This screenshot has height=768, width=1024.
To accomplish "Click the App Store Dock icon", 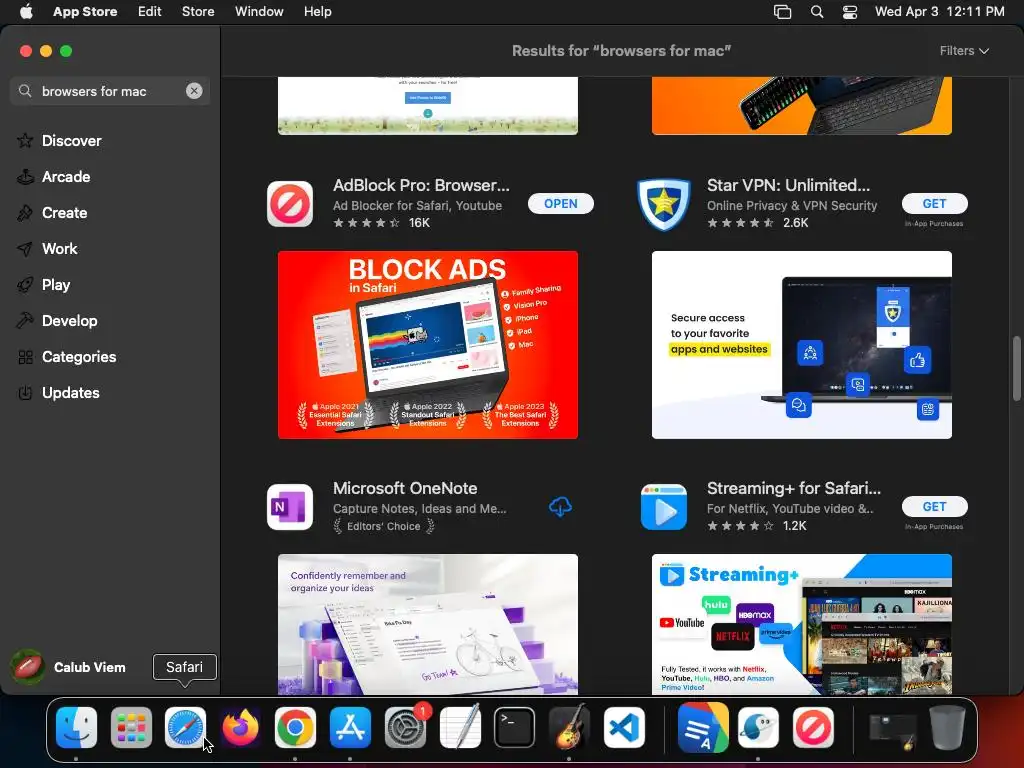I will 350,727.
